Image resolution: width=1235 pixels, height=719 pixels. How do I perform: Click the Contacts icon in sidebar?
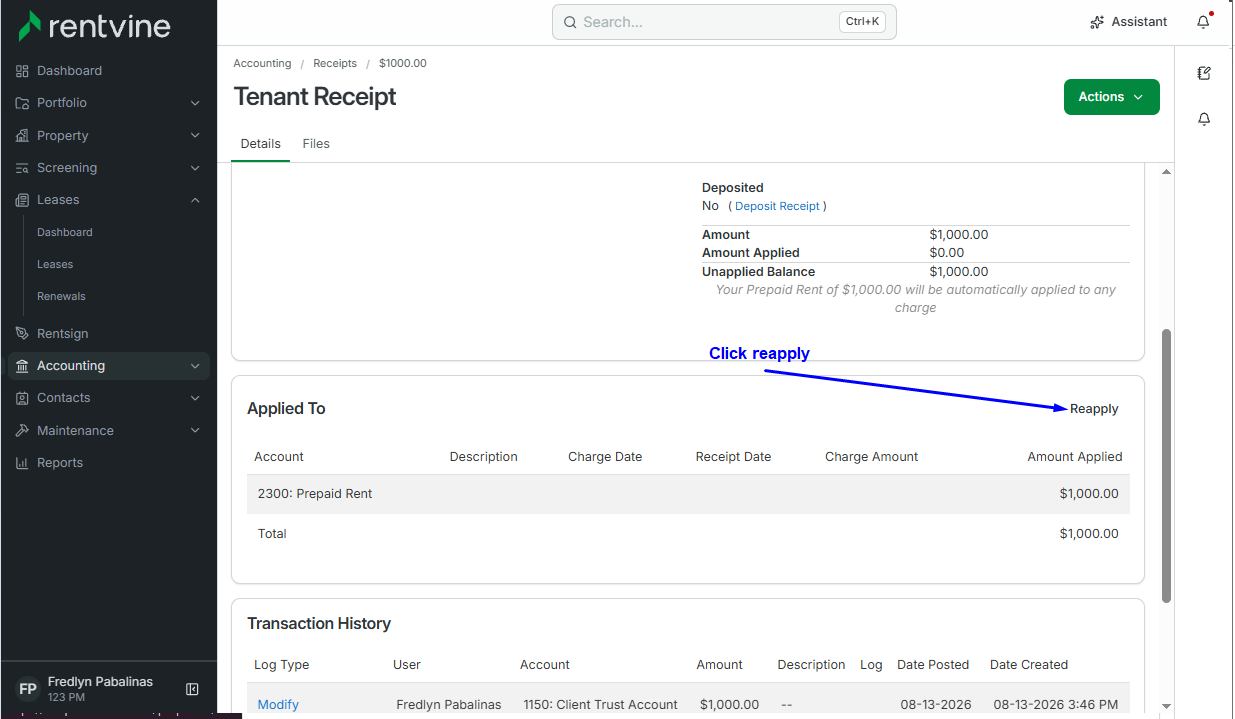click(22, 398)
